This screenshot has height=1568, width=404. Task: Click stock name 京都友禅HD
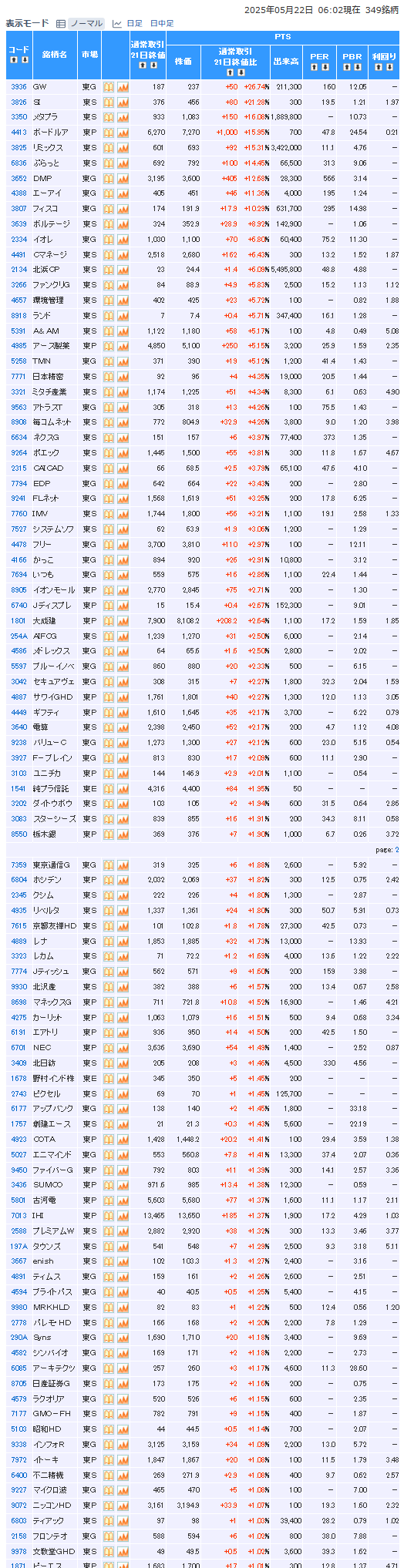54,926
